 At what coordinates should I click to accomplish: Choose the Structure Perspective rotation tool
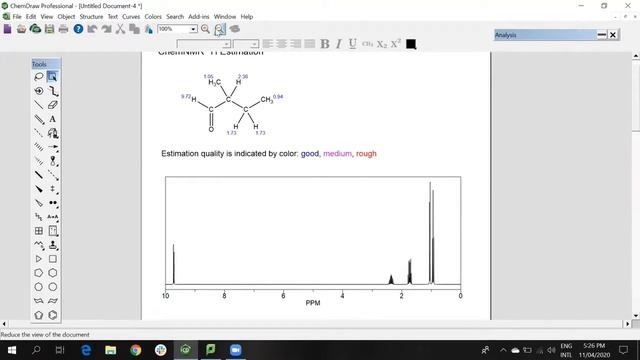coord(39,91)
